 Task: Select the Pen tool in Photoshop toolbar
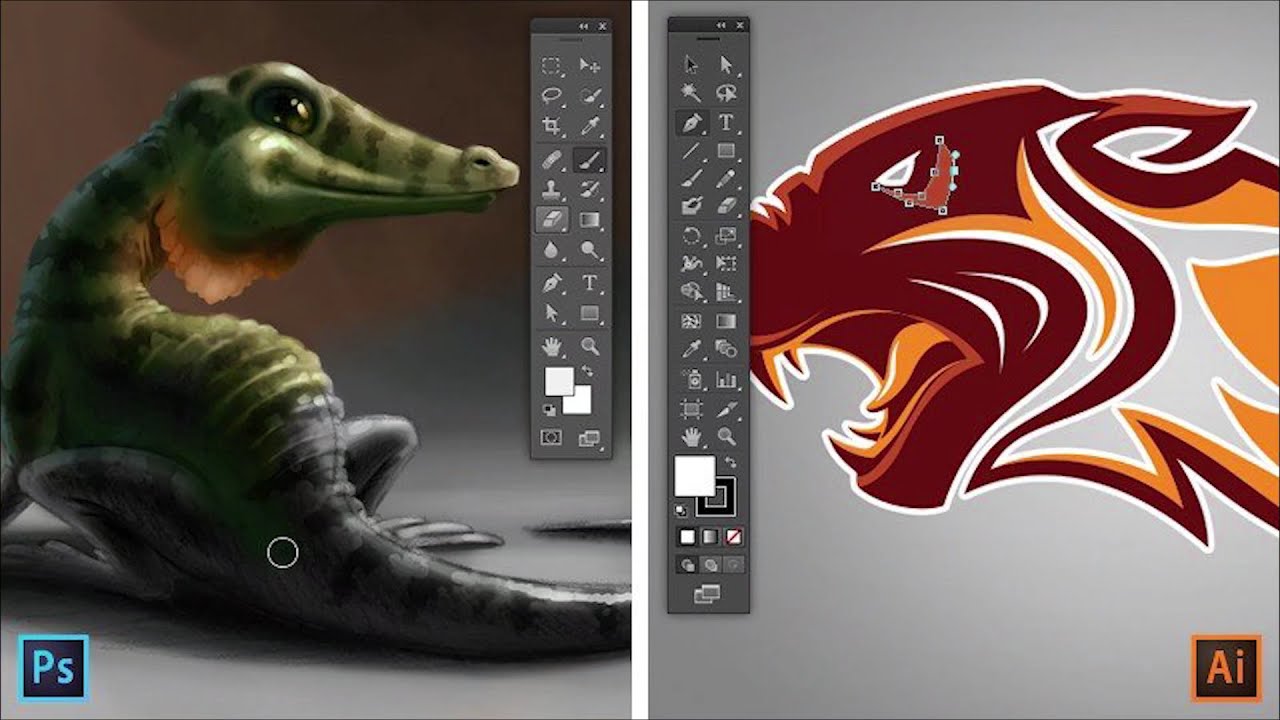(x=551, y=283)
